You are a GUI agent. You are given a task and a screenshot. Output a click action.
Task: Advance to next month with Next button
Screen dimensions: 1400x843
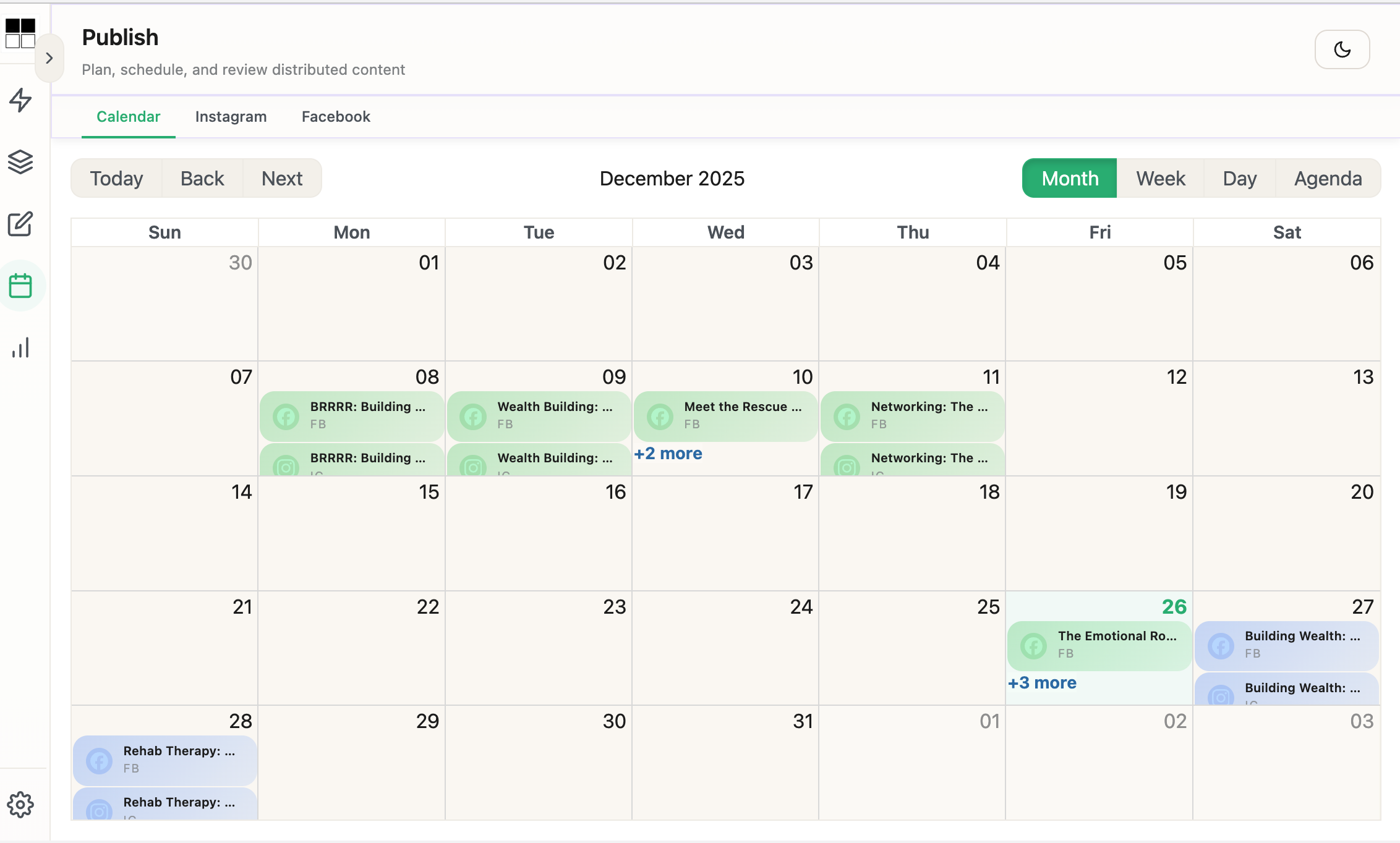(x=282, y=178)
